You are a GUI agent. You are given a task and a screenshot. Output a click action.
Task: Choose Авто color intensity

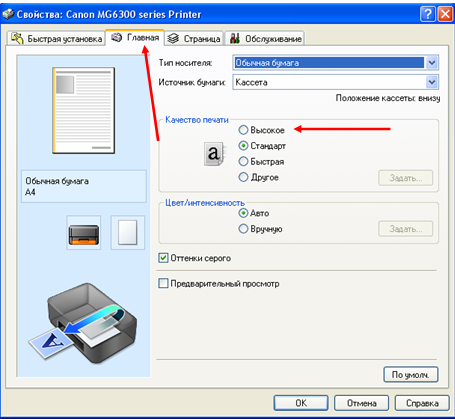tap(254, 213)
